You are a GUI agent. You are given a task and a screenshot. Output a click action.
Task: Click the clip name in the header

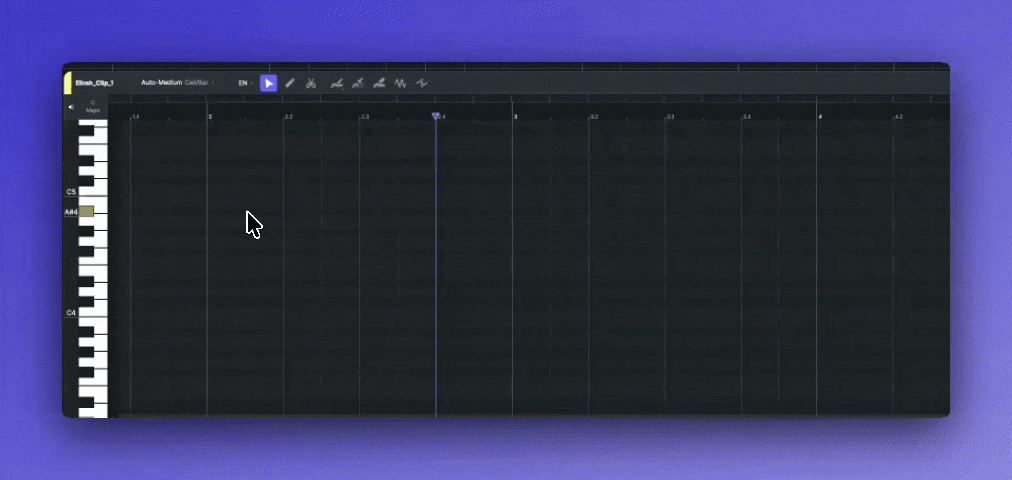click(x=94, y=83)
